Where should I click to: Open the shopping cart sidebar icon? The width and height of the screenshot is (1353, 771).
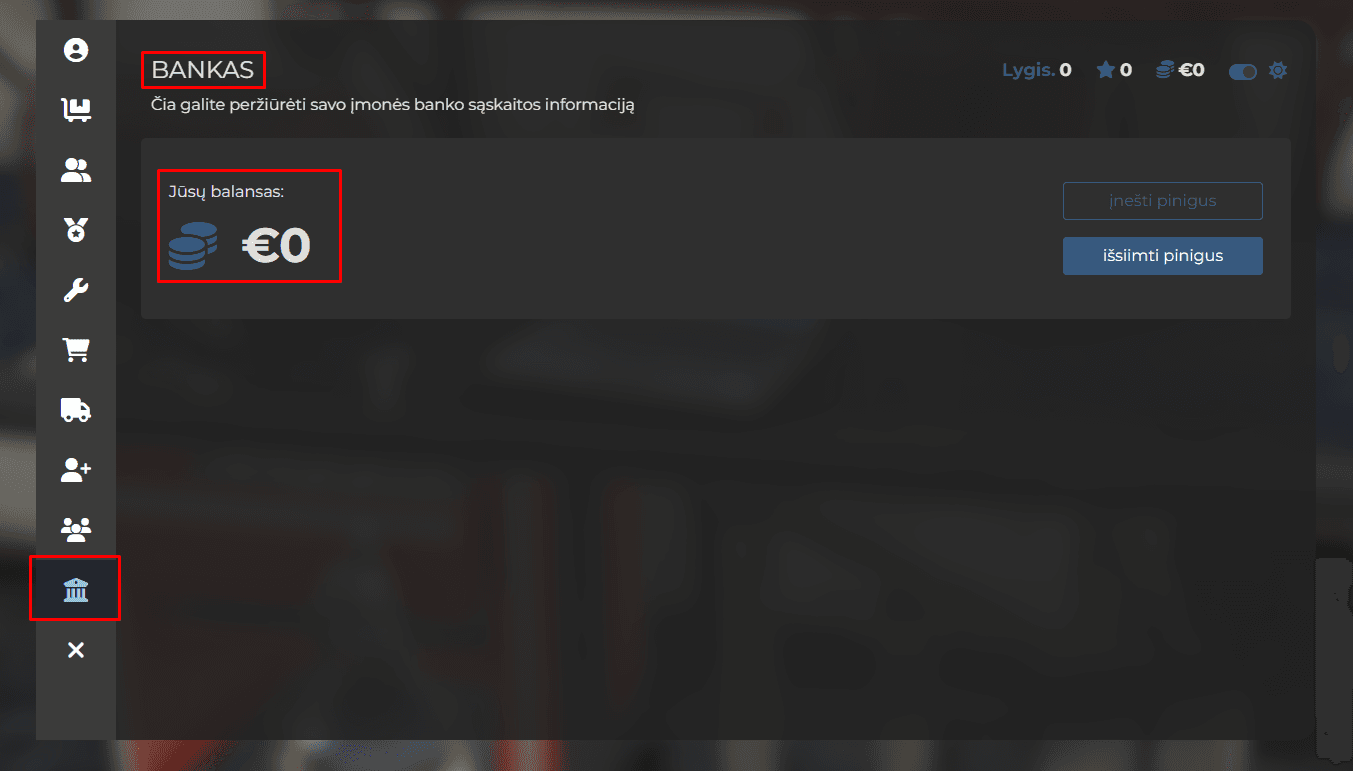pyautogui.click(x=76, y=350)
